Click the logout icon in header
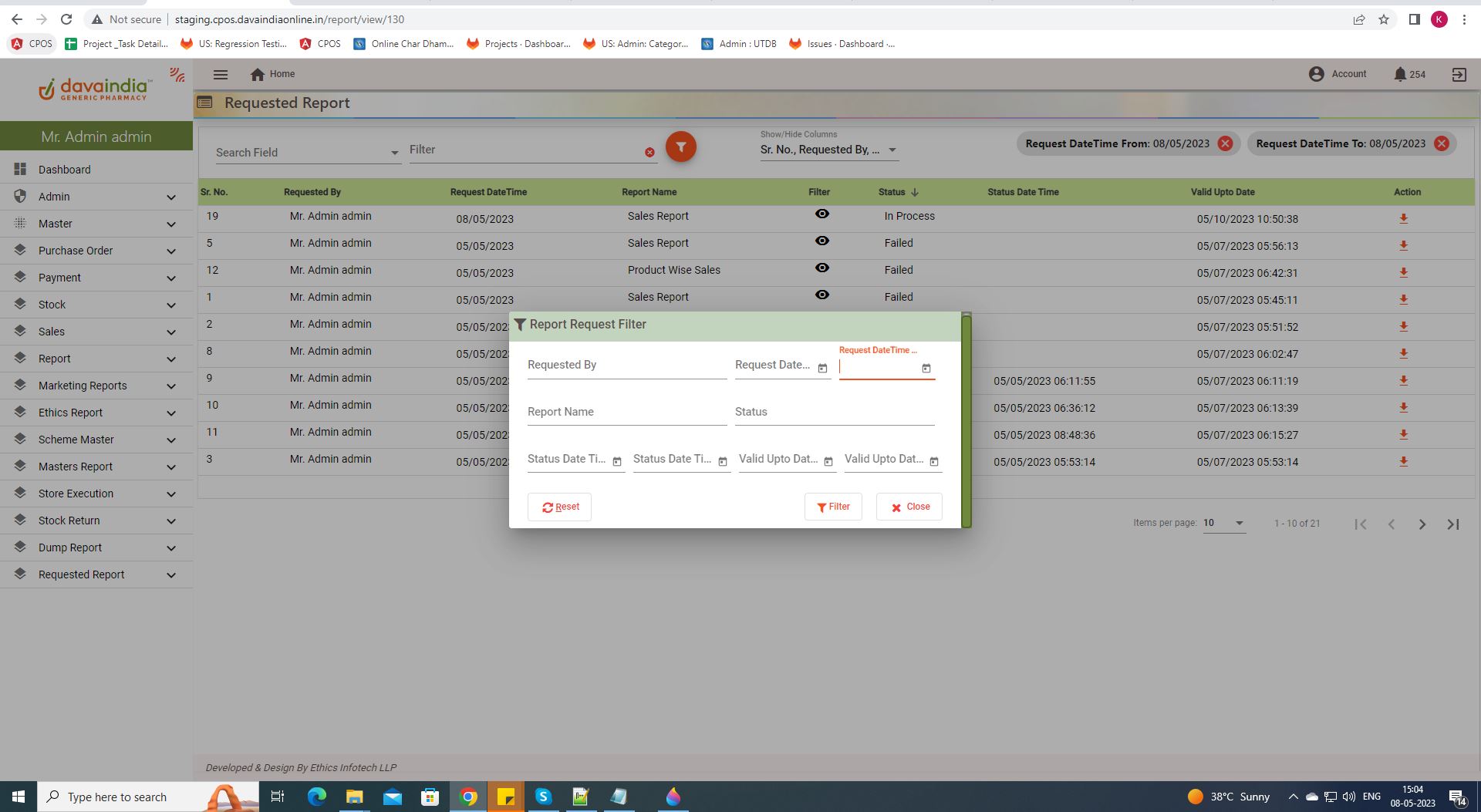Image resolution: width=1481 pixels, height=812 pixels. pos(1459,75)
